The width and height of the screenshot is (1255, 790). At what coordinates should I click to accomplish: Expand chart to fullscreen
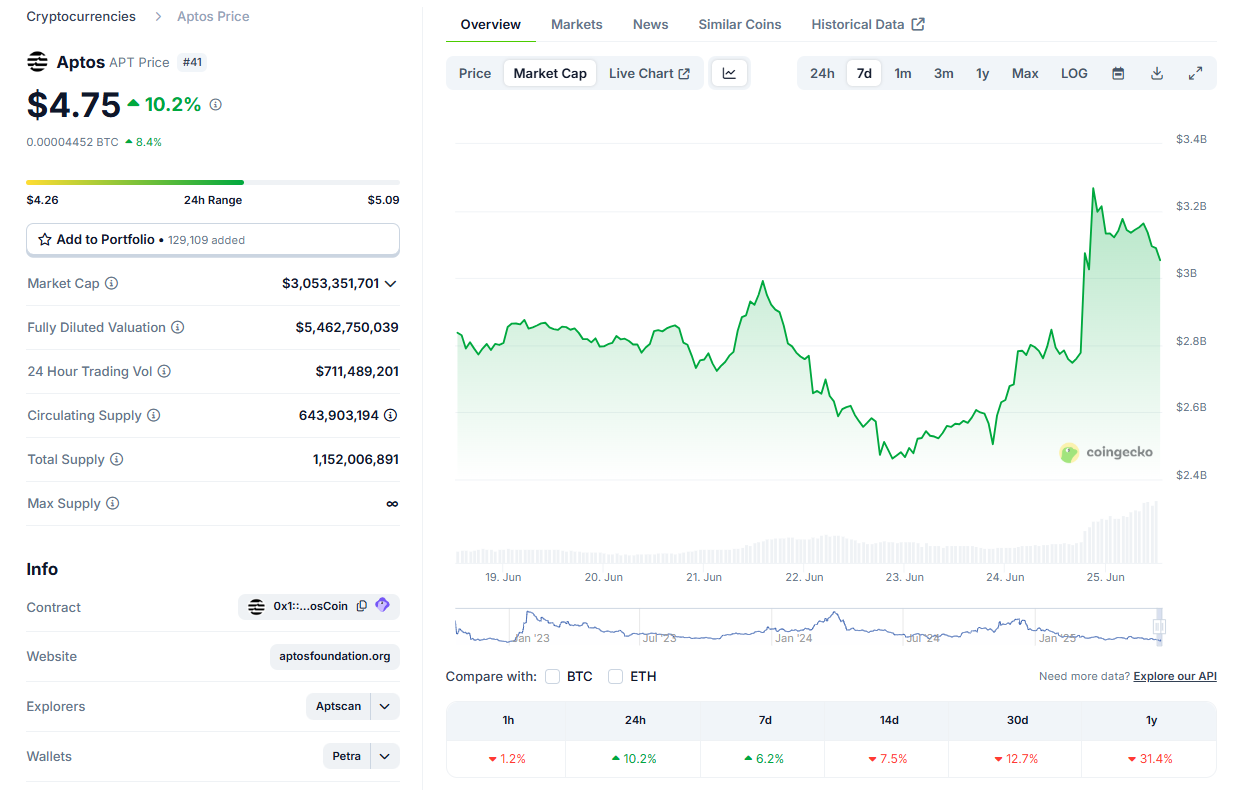[x=1195, y=73]
